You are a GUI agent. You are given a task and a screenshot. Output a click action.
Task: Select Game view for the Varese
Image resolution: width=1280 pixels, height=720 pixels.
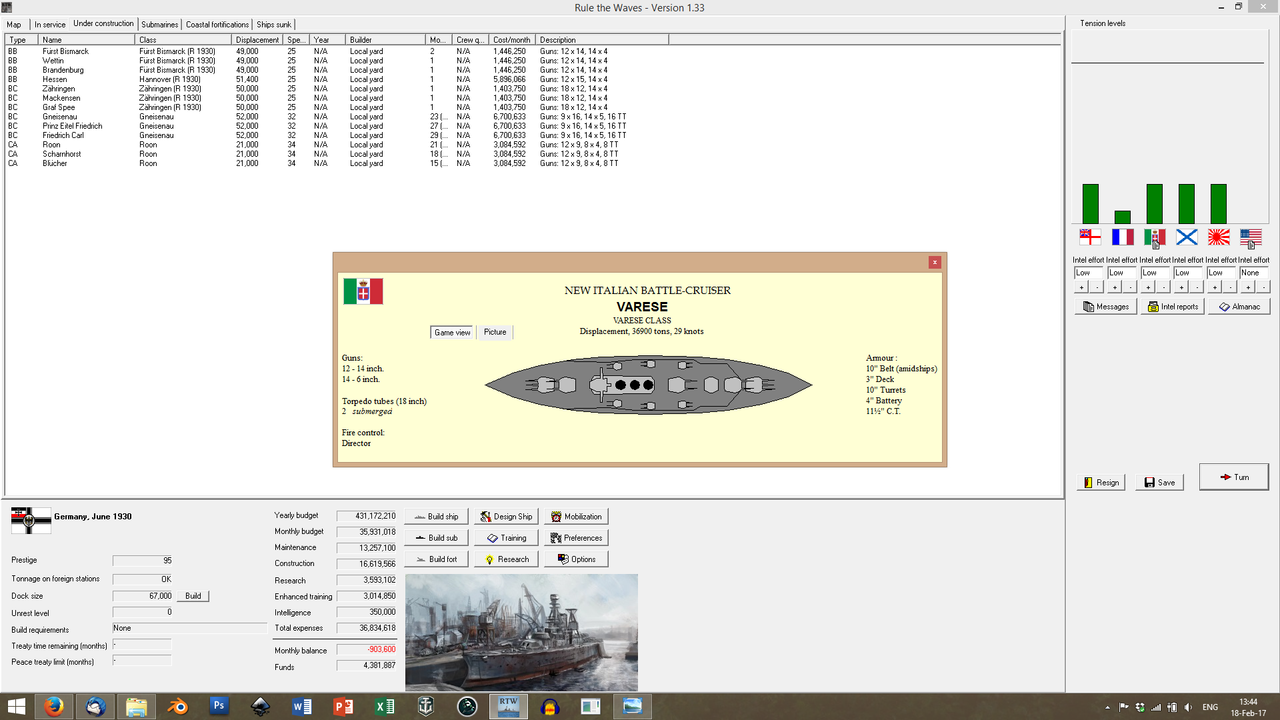(x=452, y=331)
